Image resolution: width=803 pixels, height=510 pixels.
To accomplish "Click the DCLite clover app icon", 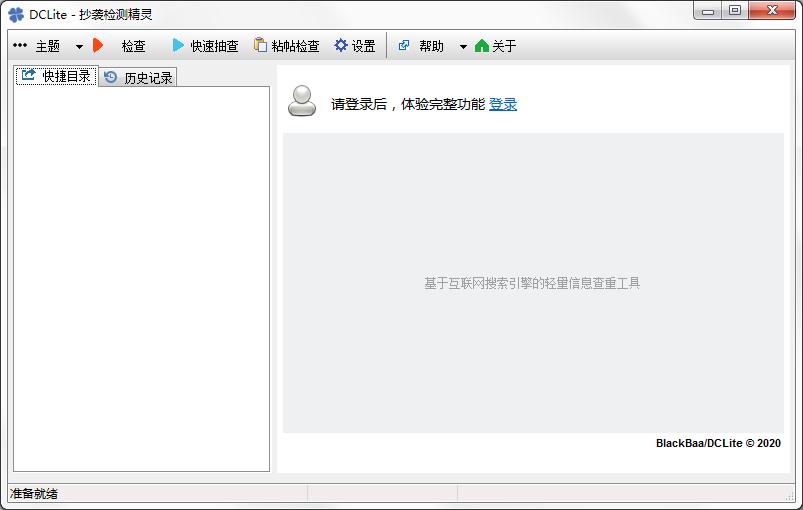I will point(16,14).
